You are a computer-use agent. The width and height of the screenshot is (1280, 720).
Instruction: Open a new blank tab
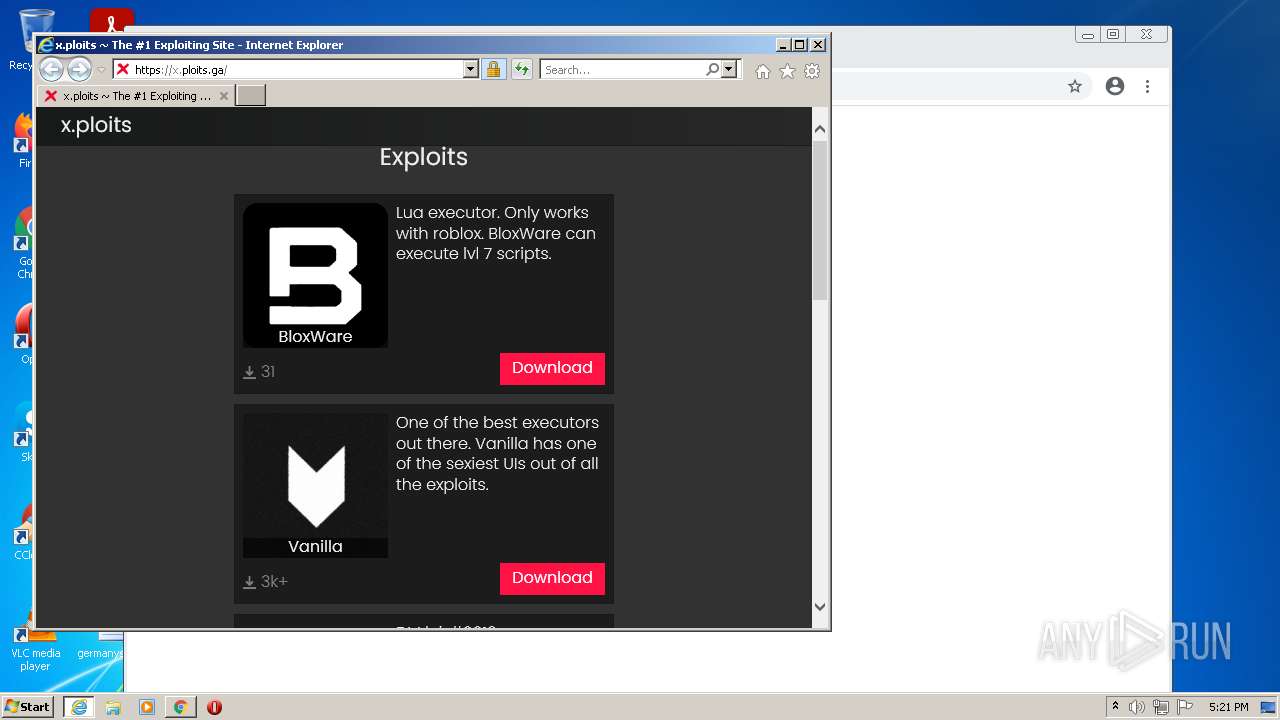(250, 96)
